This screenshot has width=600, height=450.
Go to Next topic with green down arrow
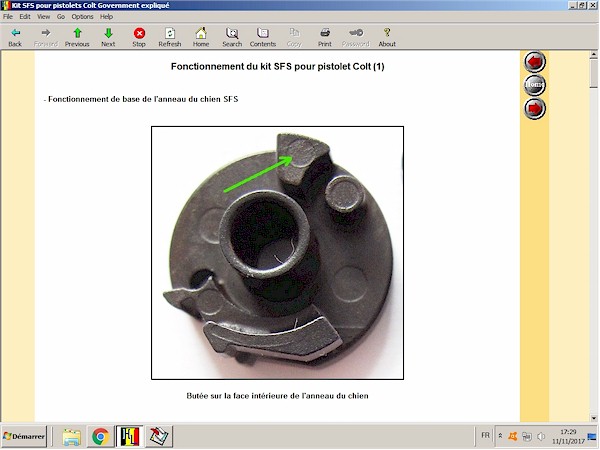click(108, 37)
